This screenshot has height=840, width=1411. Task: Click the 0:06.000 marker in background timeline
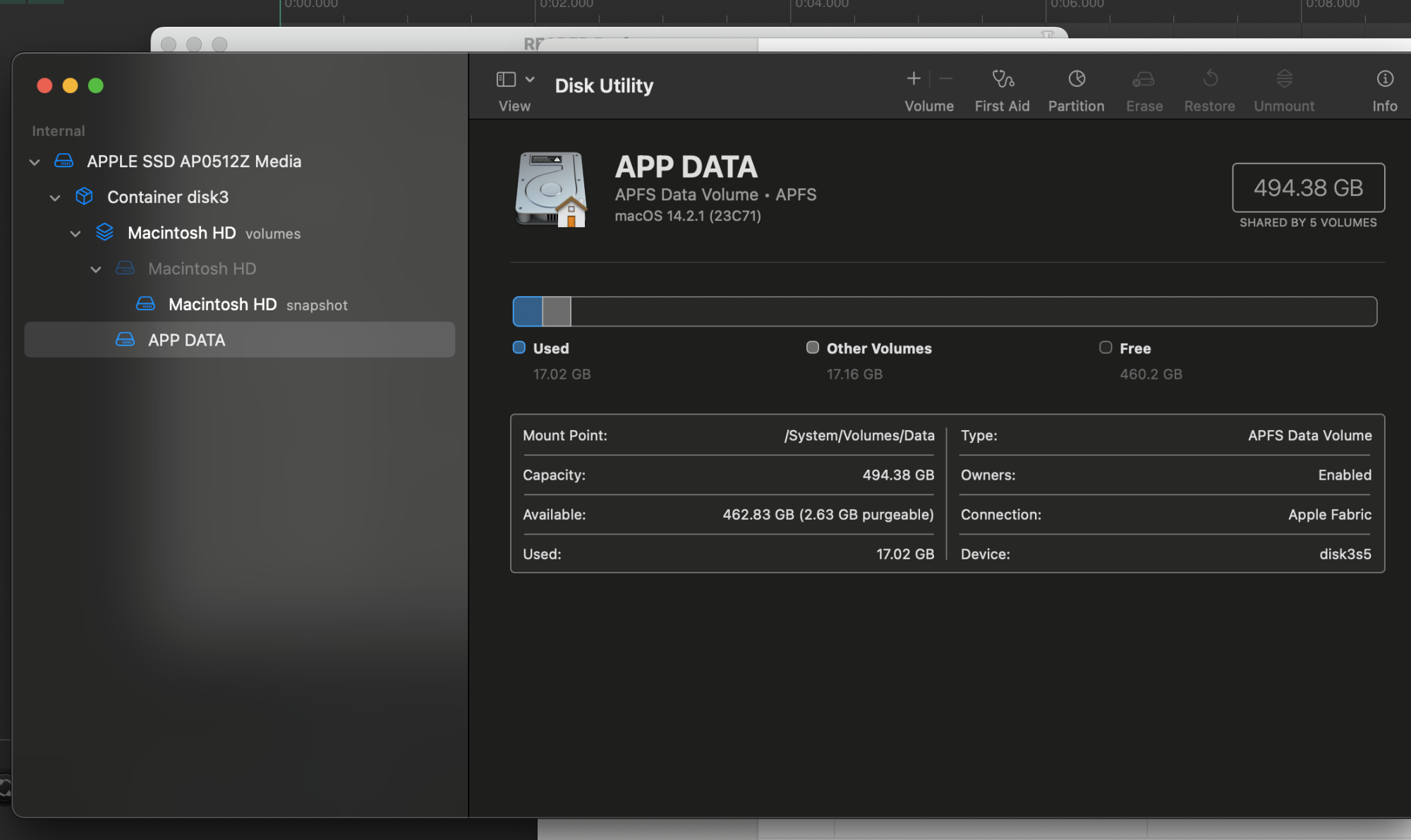1077,4
